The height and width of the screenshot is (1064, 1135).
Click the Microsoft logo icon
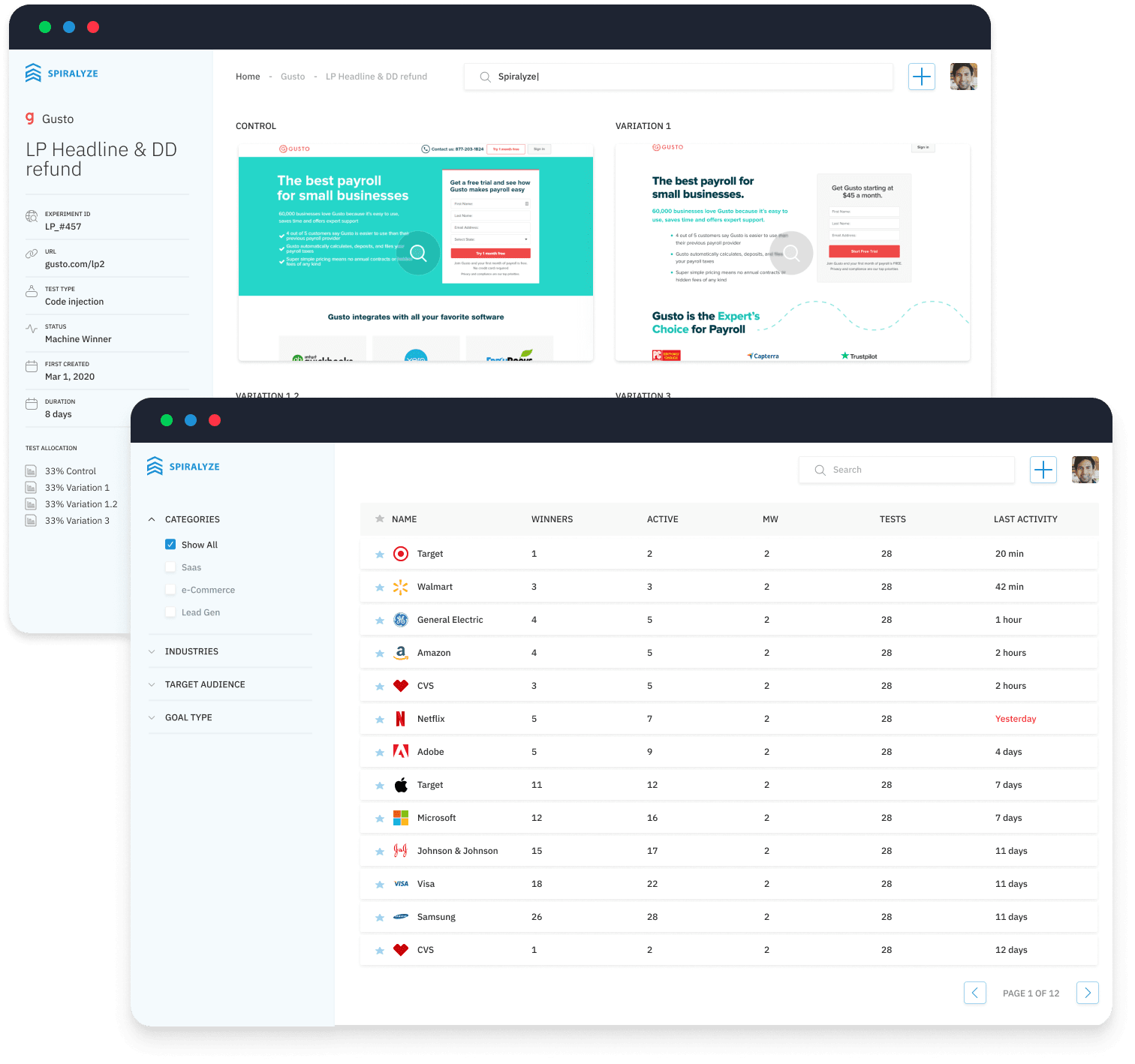click(401, 818)
